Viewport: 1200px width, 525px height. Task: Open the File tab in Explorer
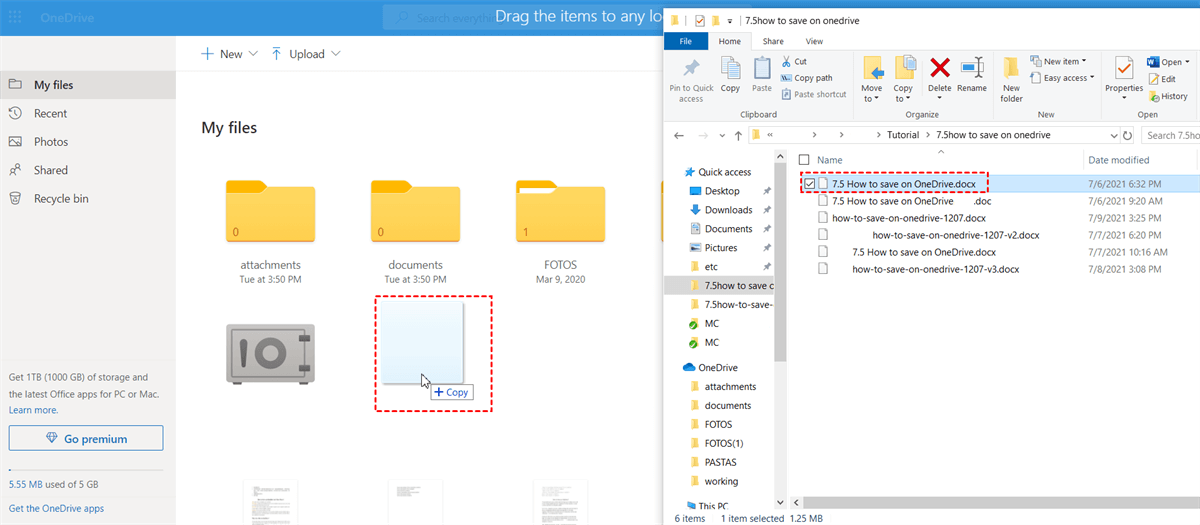(686, 41)
